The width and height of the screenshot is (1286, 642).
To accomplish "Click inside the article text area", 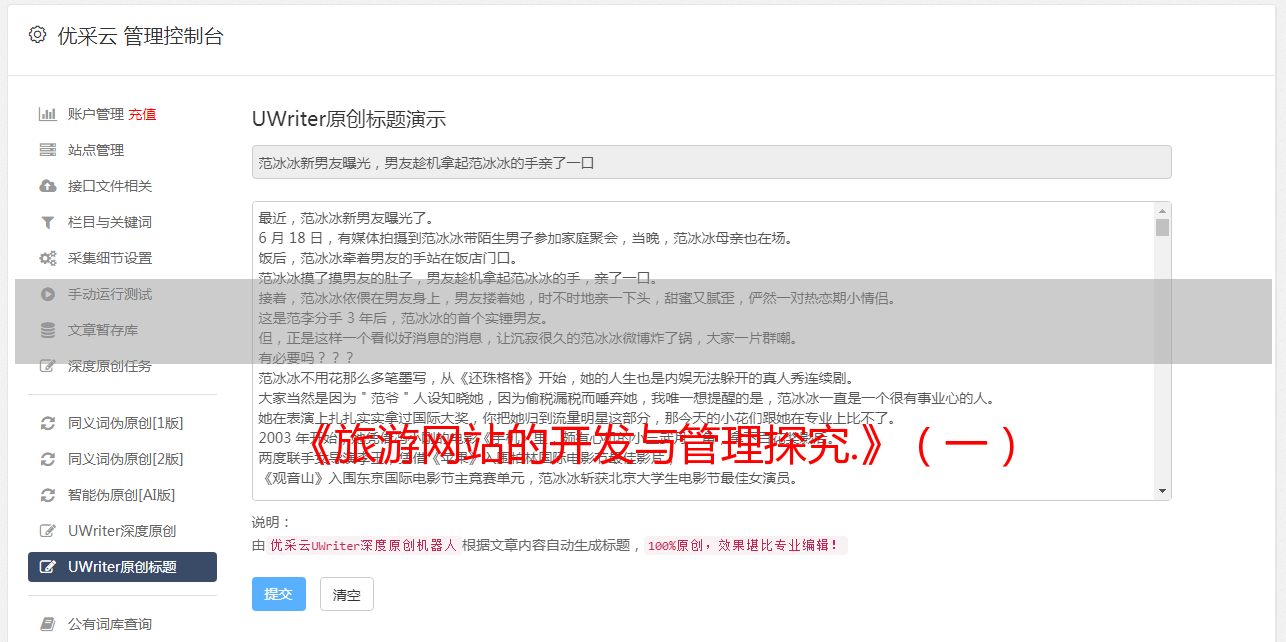I will coord(704,350).
